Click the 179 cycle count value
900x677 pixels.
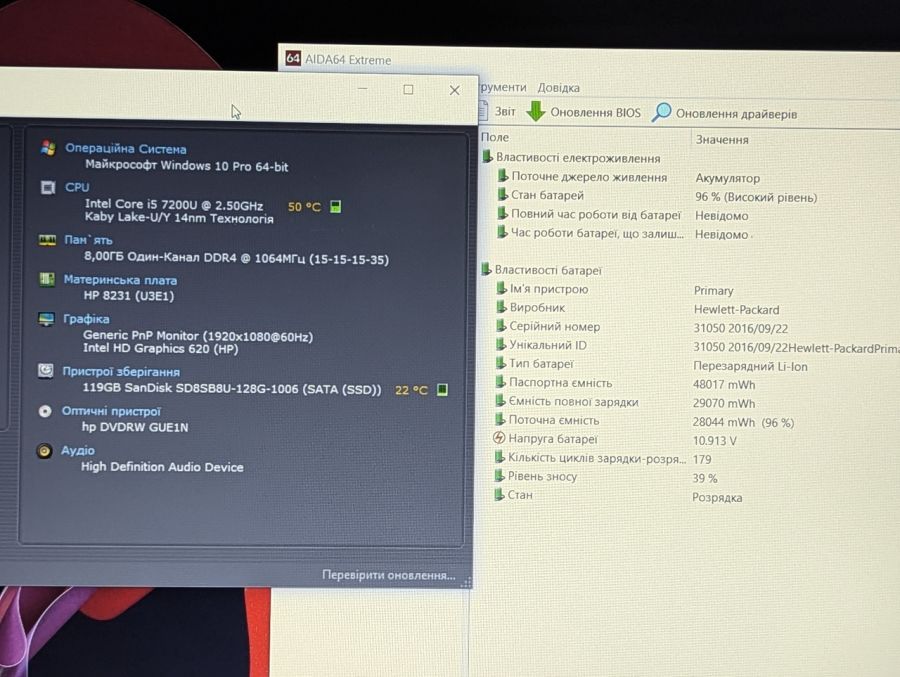[702, 459]
